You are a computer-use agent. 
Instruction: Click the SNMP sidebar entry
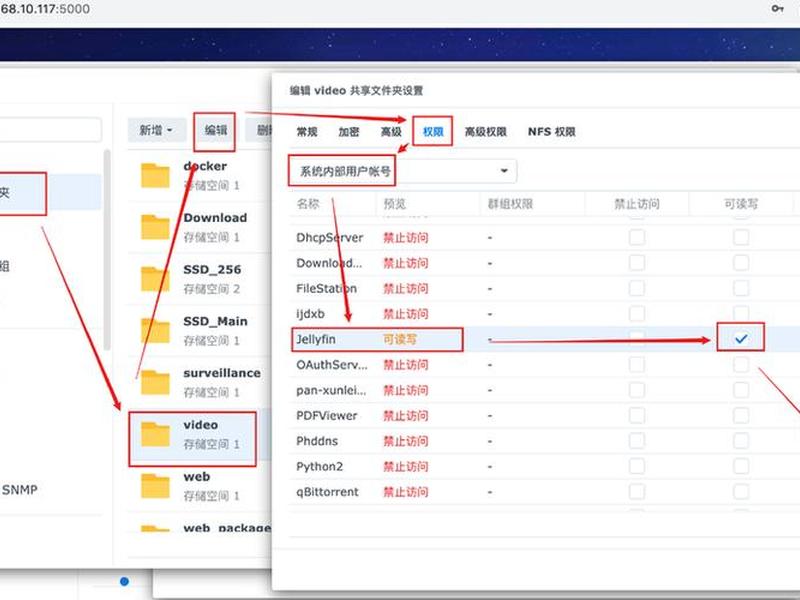(x=19, y=490)
